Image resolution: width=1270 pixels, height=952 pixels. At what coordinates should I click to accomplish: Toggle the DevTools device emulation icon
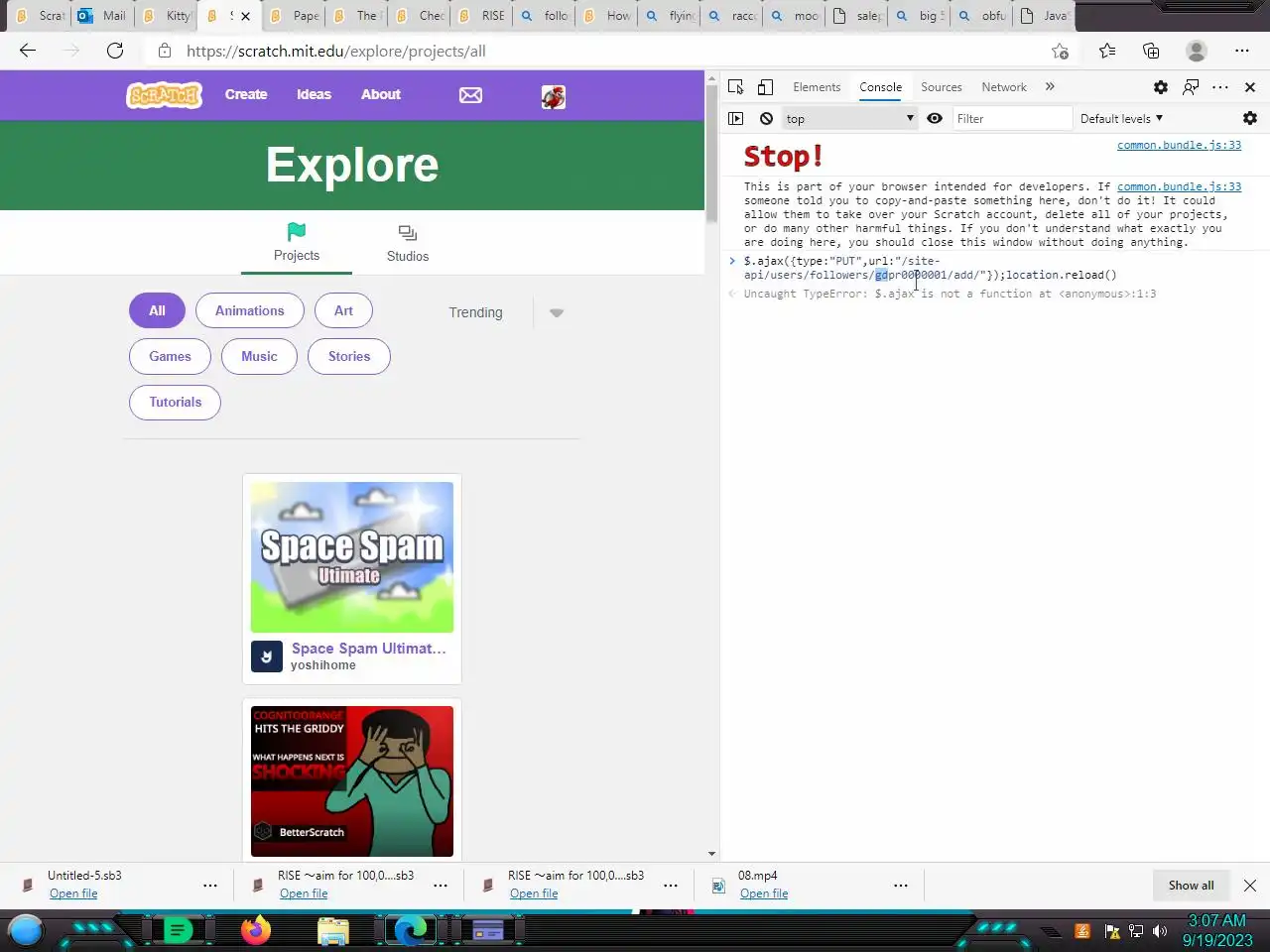tap(765, 87)
